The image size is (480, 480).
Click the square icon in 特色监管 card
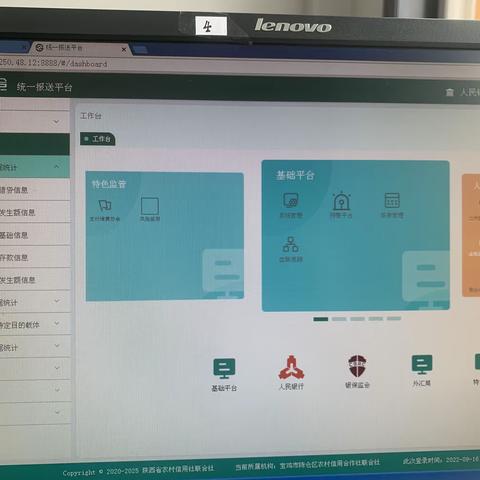tap(150, 206)
